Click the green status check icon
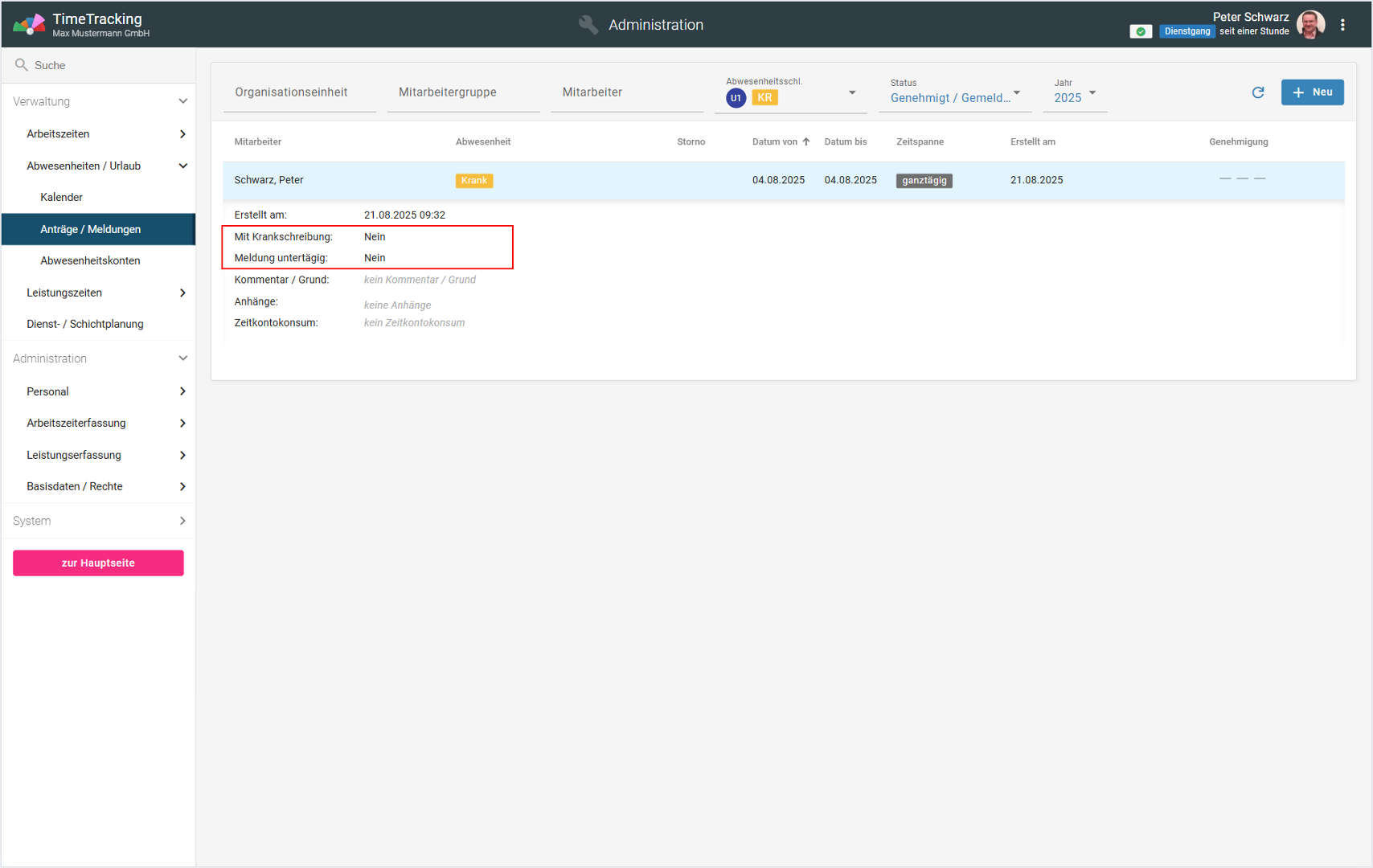1373x868 pixels. point(1140,31)
